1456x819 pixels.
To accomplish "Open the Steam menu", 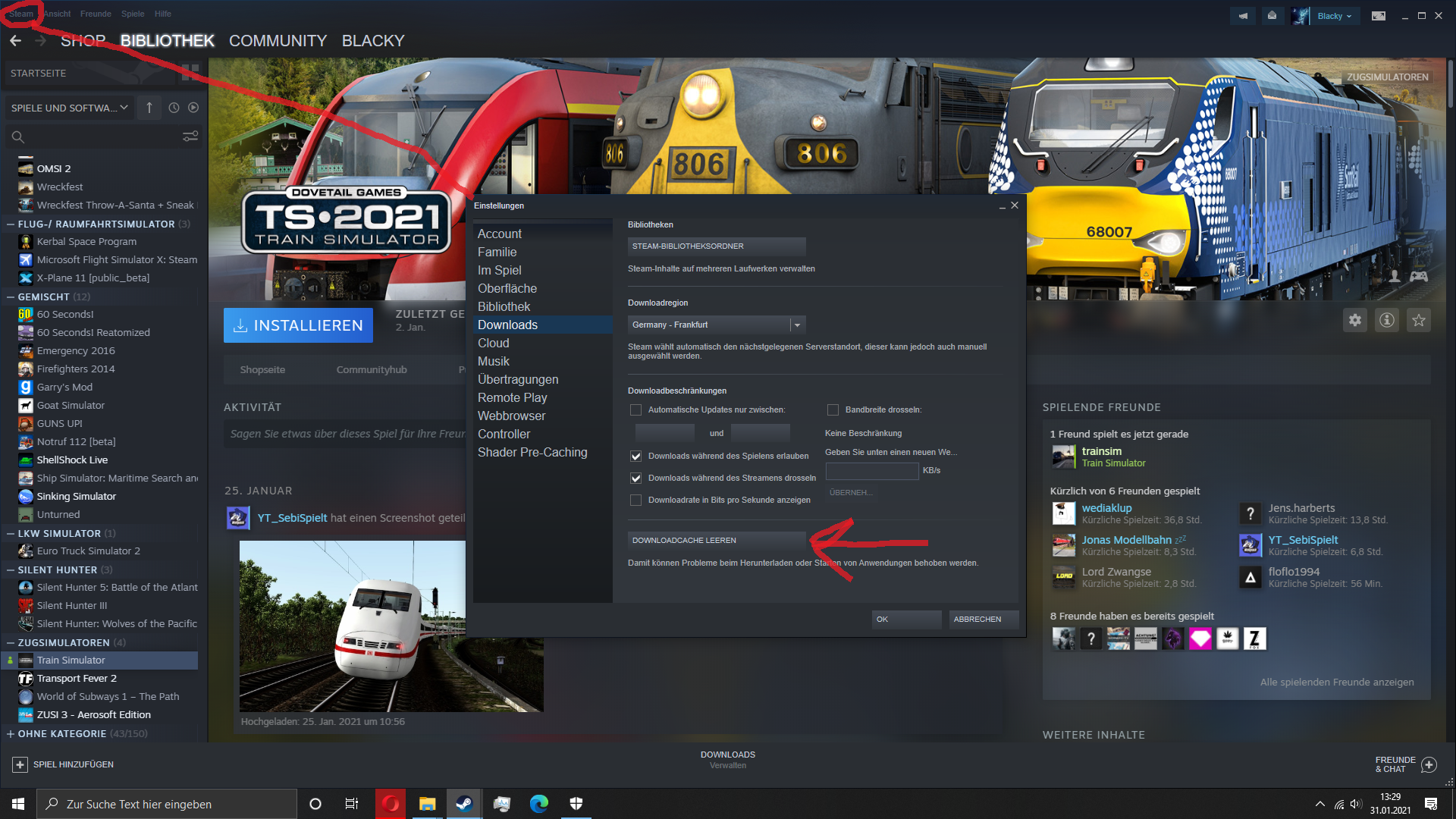I will [x=20, y=14].
